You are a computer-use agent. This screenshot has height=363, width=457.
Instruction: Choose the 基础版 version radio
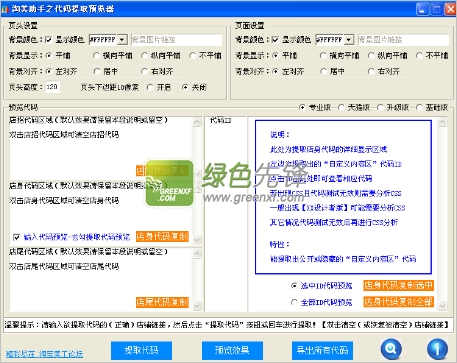pos(419,107)
